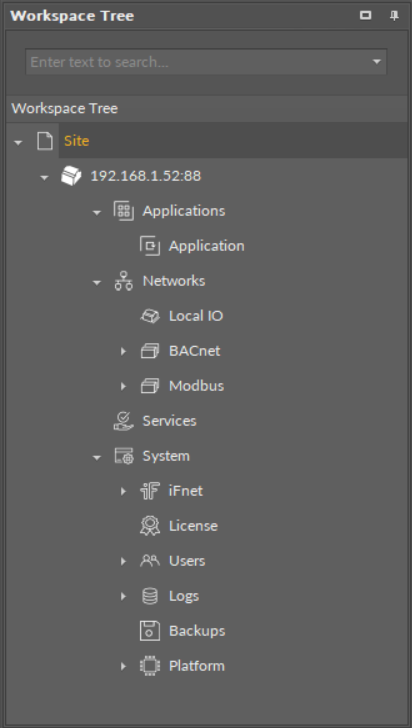Click the Networks topology icon
Image resolution: width=412 pixels, height=728 pixels.
pyautogui.click(x=124, y=281)
